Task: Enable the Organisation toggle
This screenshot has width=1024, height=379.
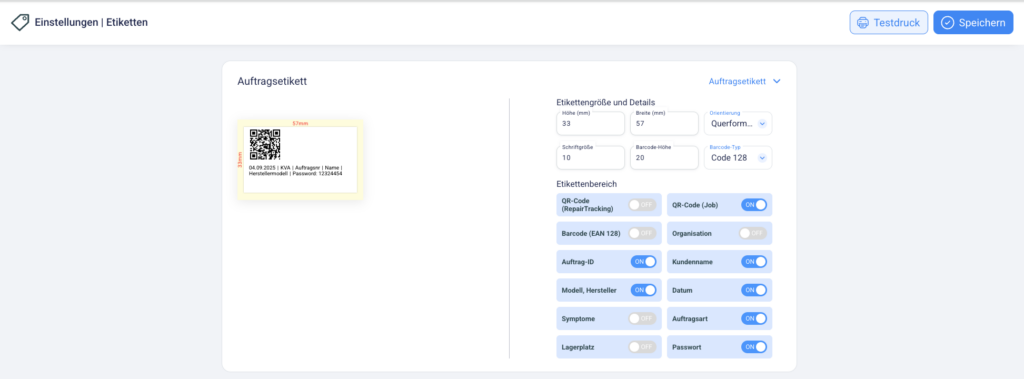Action: (x=752, y=233)
